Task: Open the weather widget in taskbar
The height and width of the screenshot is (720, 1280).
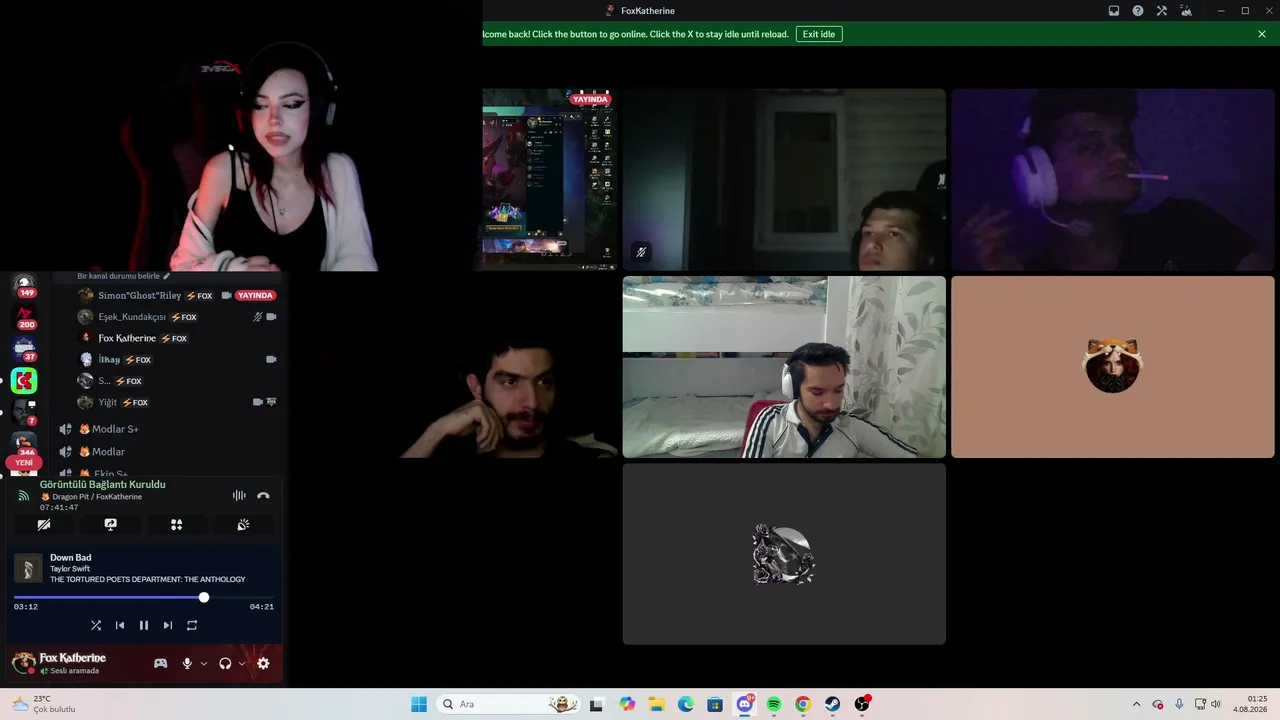Action: point(44,704)
